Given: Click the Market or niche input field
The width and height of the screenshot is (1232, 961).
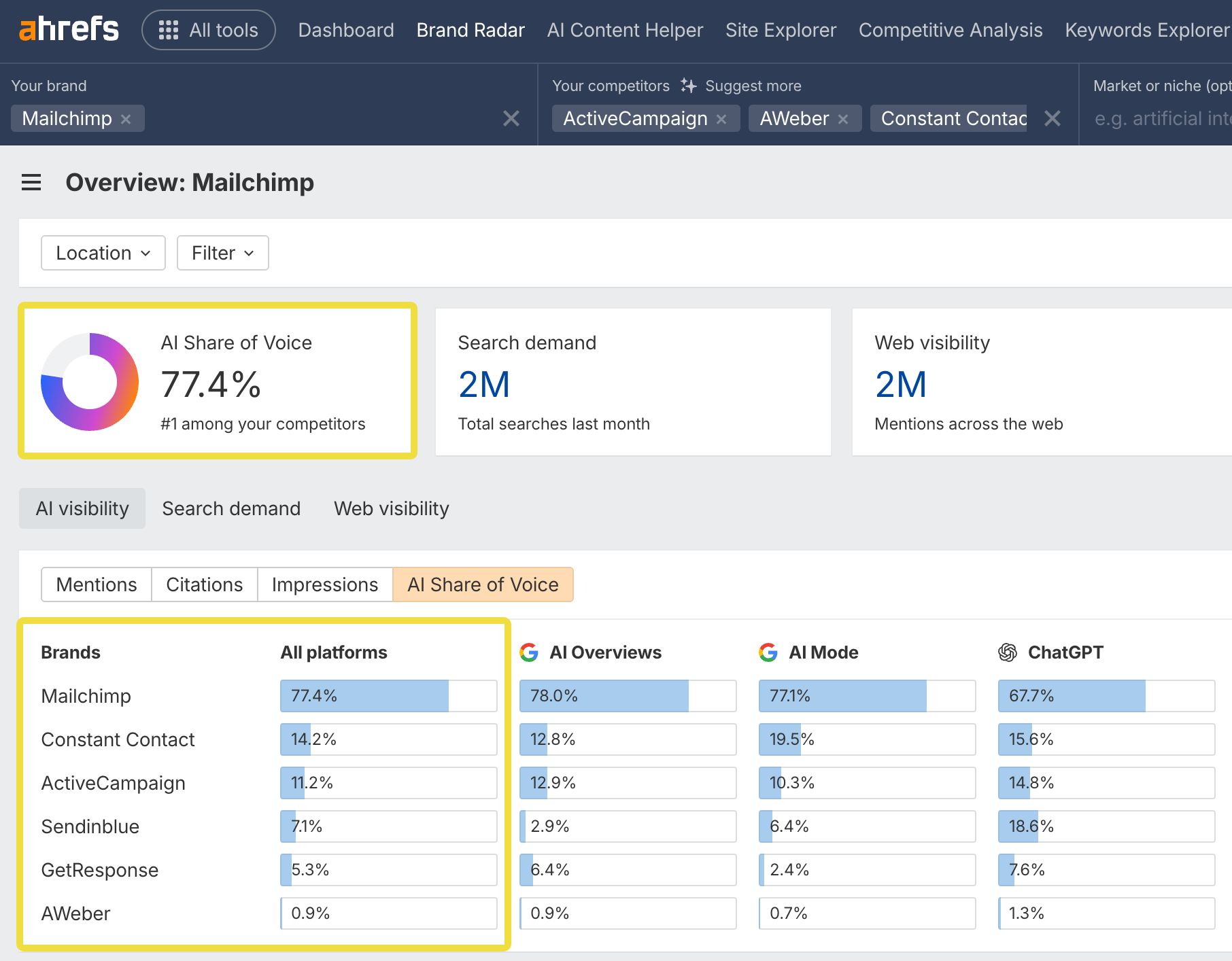Looking at the screenshot, I should pyautogui.click(x=1161, y=119).
